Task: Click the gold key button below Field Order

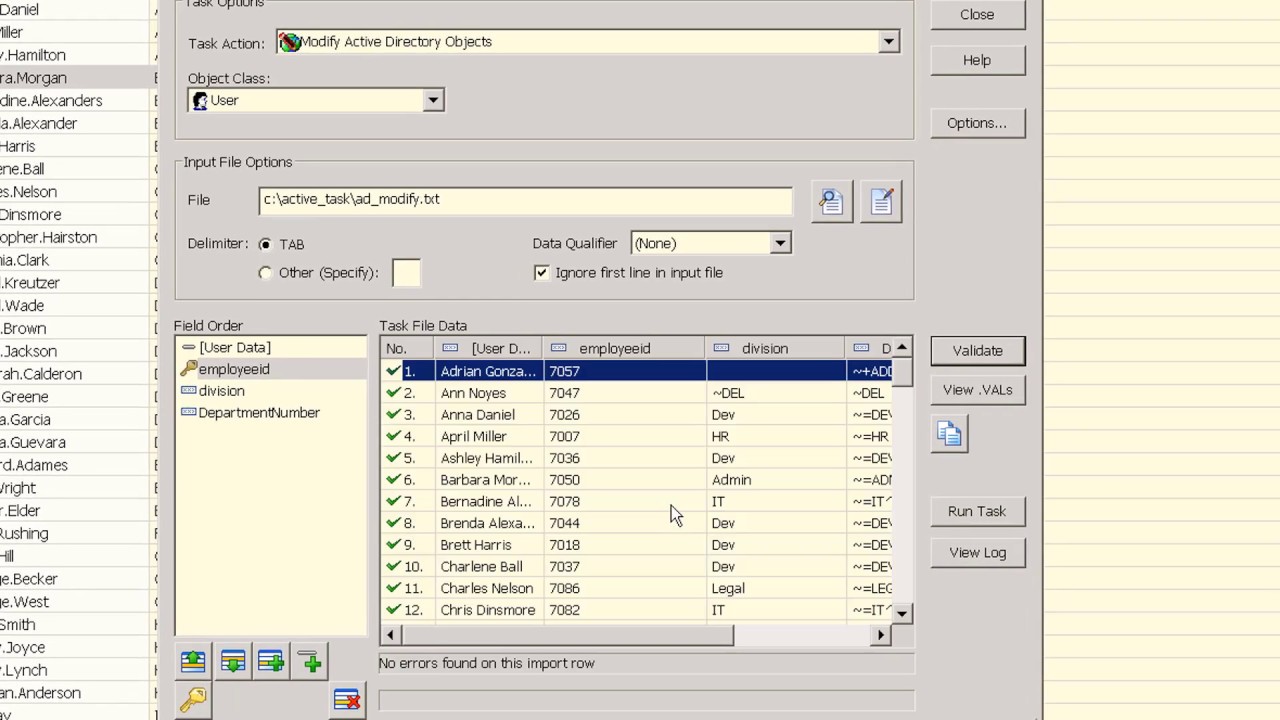Action: pos(193,700)
